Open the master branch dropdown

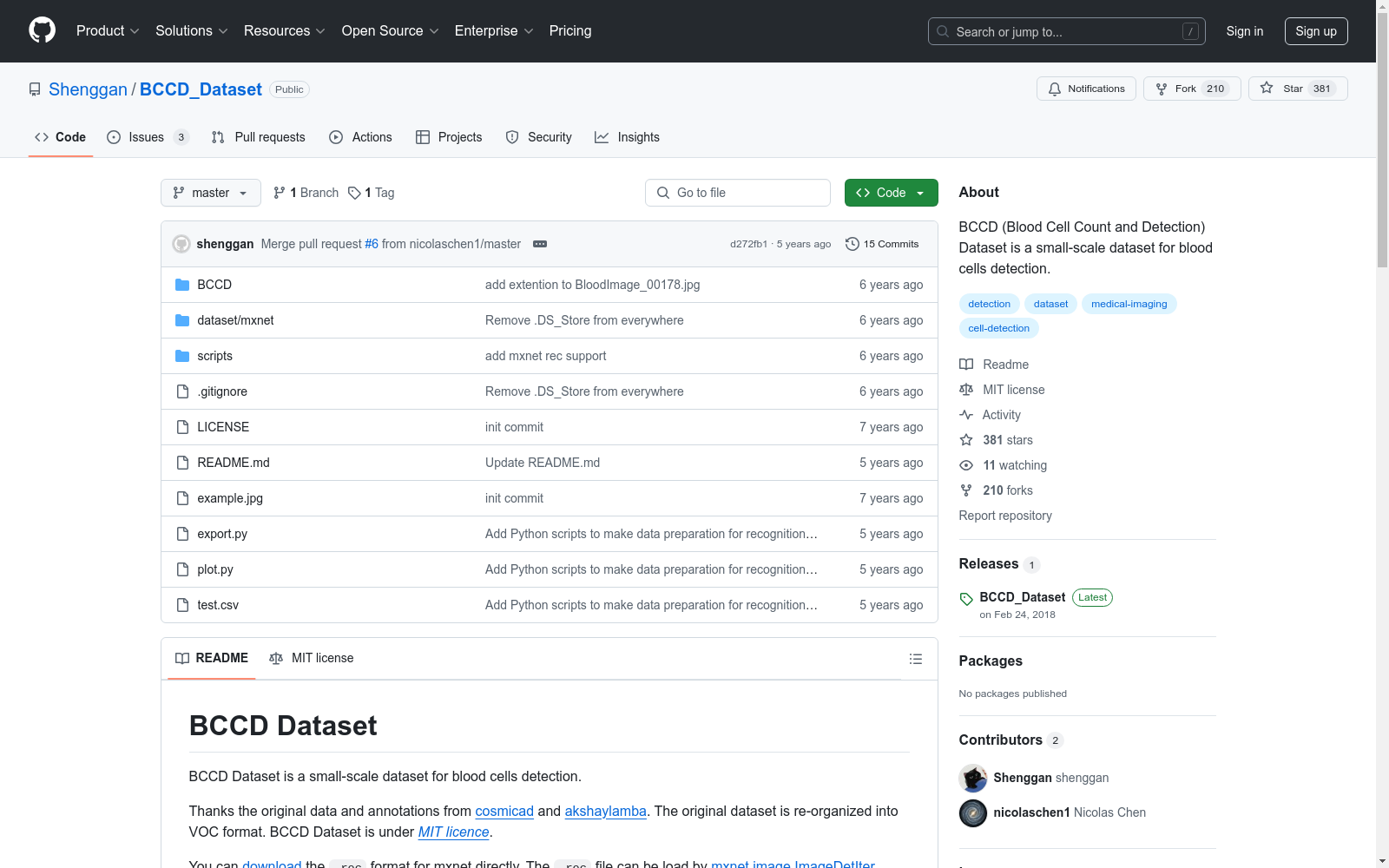[x=211, y=193]
